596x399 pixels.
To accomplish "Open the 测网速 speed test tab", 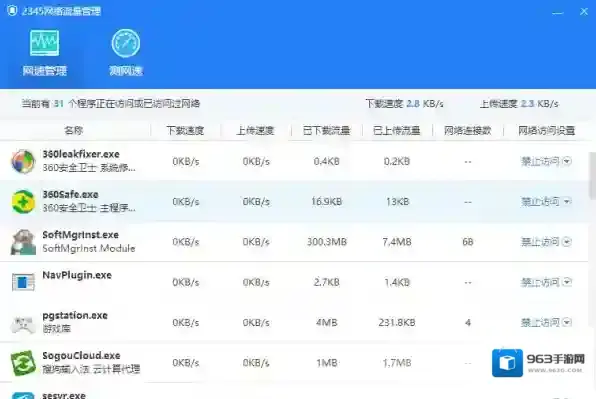I will pyautogui.click(x=126, y=52).
